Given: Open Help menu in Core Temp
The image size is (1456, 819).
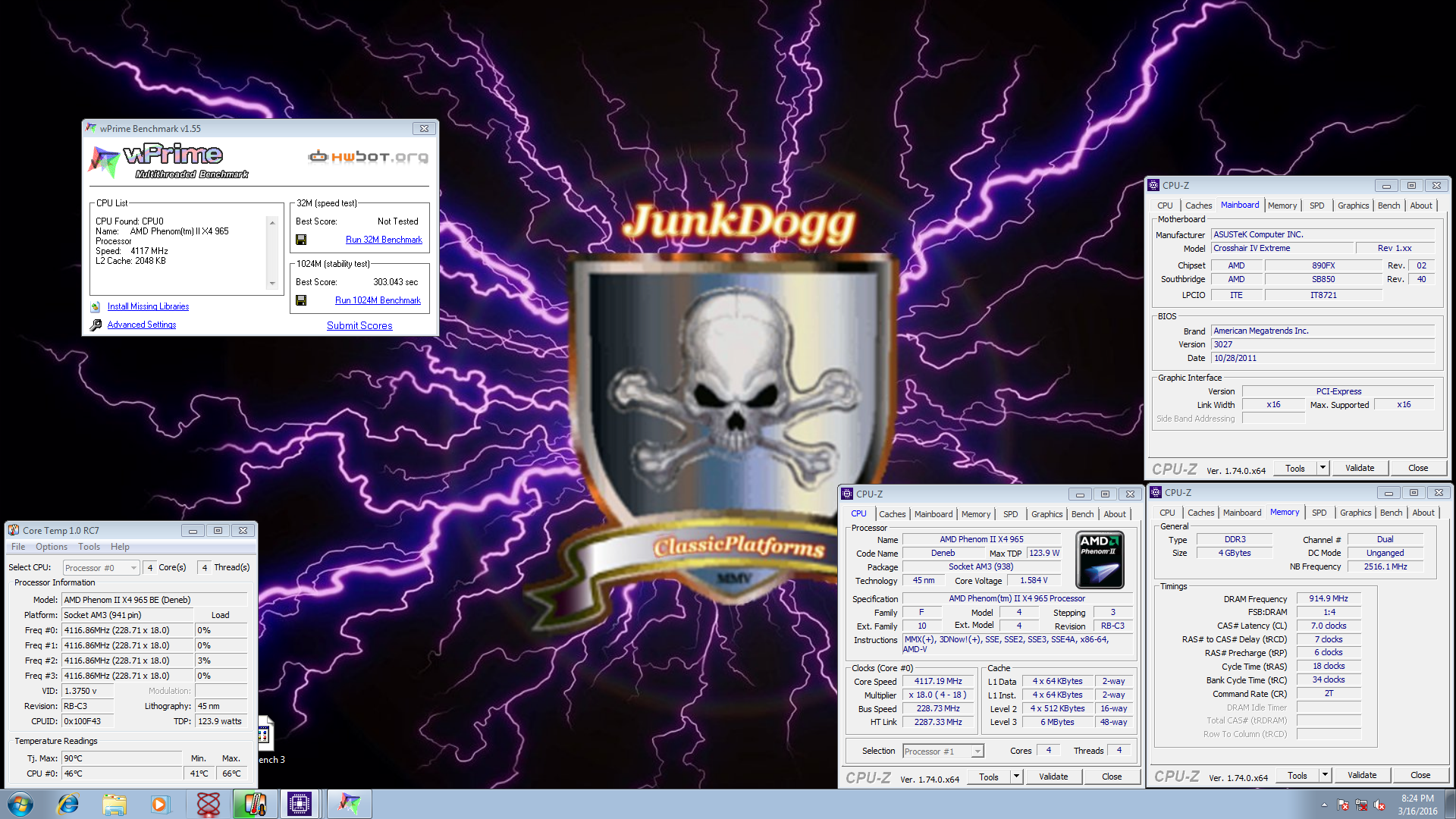Looking at the screenshot, I should click(120, 547).
